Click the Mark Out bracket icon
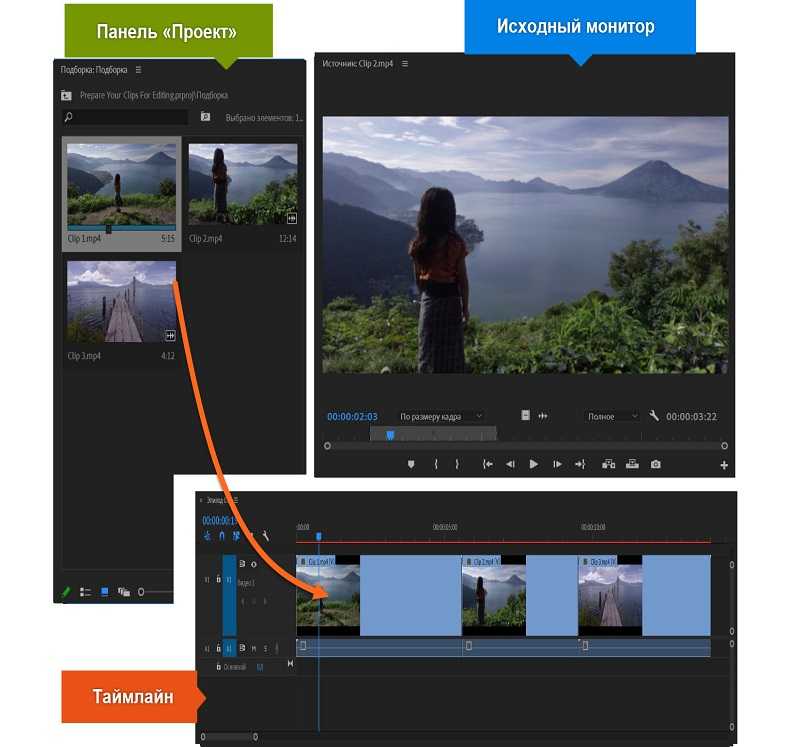 (x=457, y=464)
